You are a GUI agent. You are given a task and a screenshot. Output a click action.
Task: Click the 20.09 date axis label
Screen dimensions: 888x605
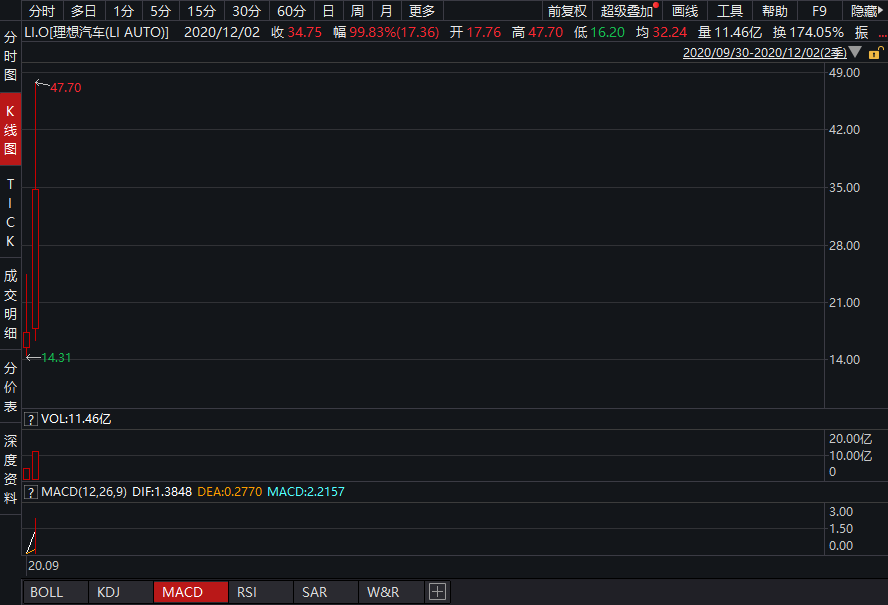[44, 565]
